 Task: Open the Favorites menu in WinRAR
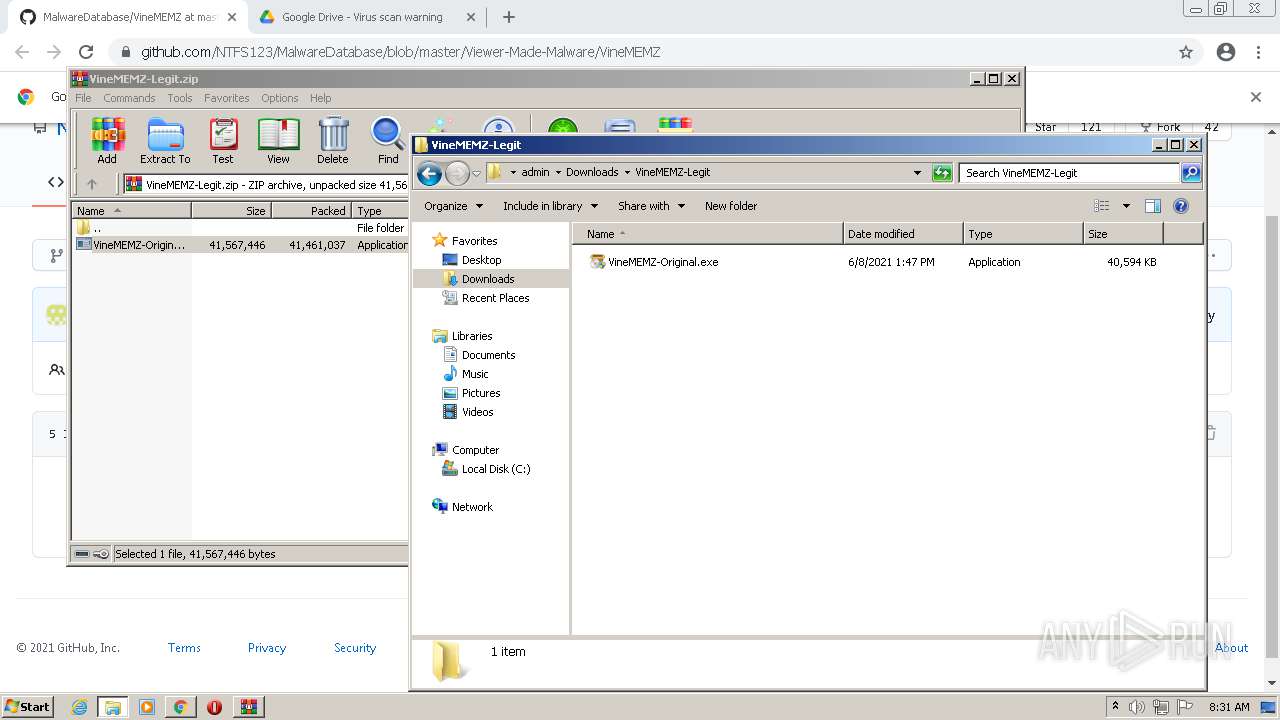pyautogui.click(x=227, y=98)
